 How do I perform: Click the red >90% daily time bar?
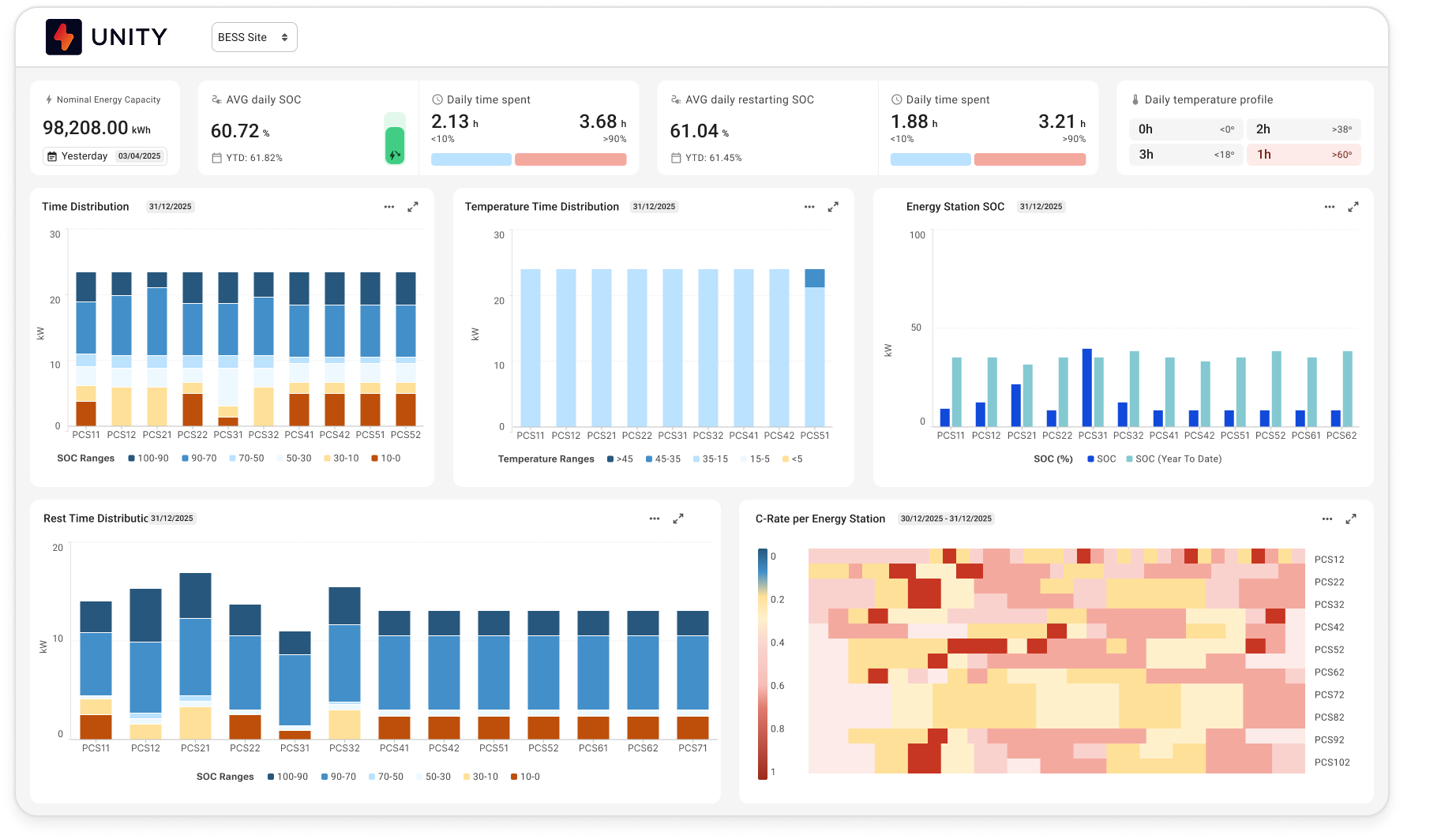point(570,159)
